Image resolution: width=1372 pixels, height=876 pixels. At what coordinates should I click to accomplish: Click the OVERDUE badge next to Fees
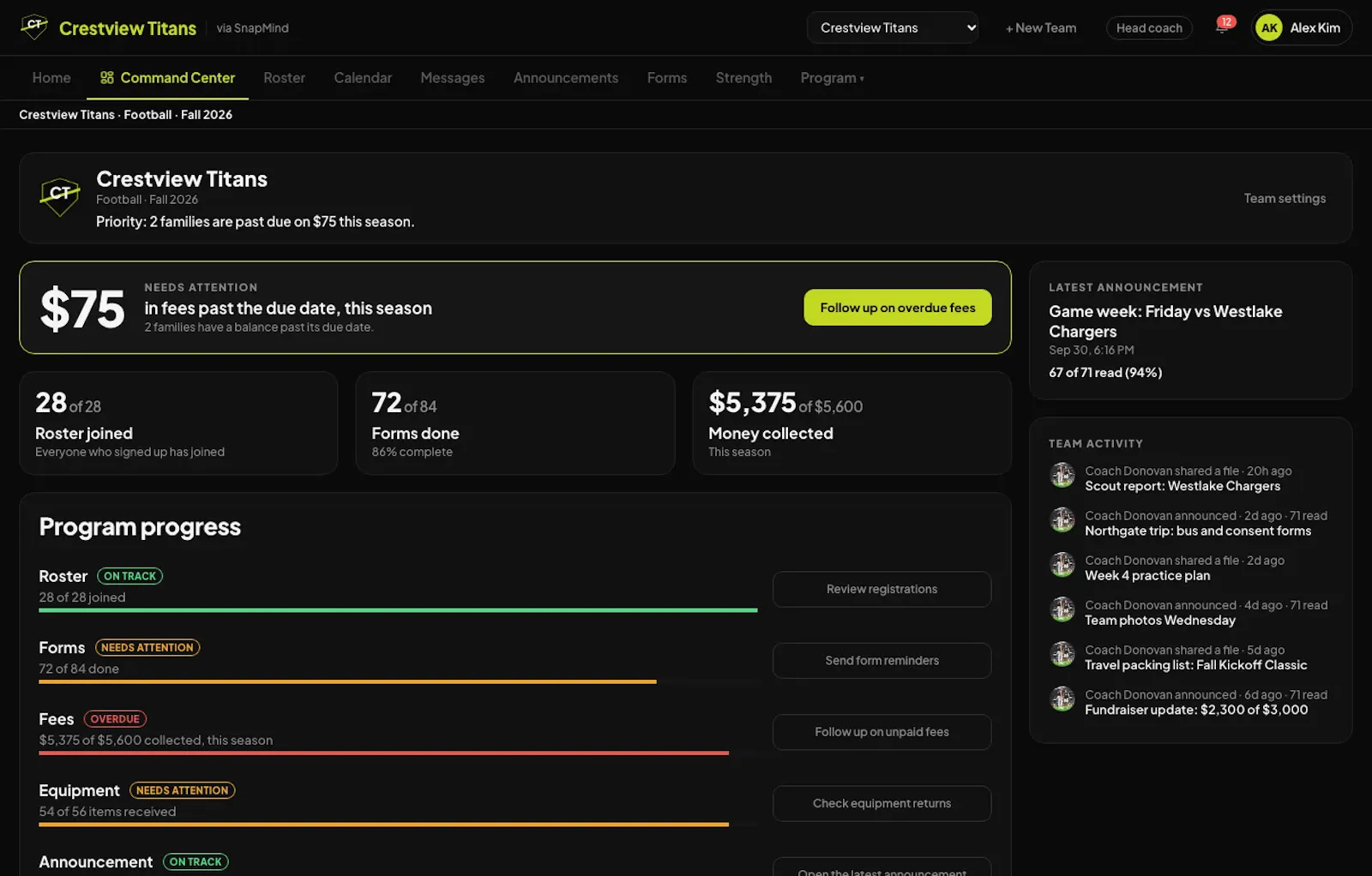(x=115, y=719)
